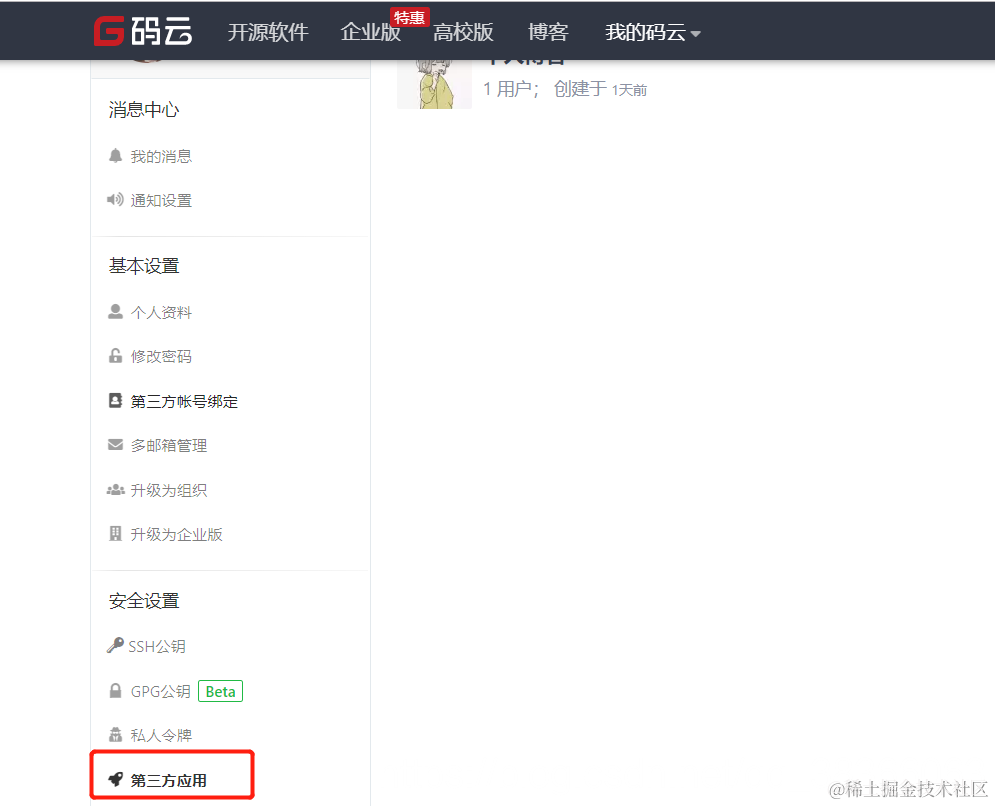Image resolution: width=995 pixels, height=806 pixels.
Task: Open GPG公钥 settings
Action: [x=161, y=692]
